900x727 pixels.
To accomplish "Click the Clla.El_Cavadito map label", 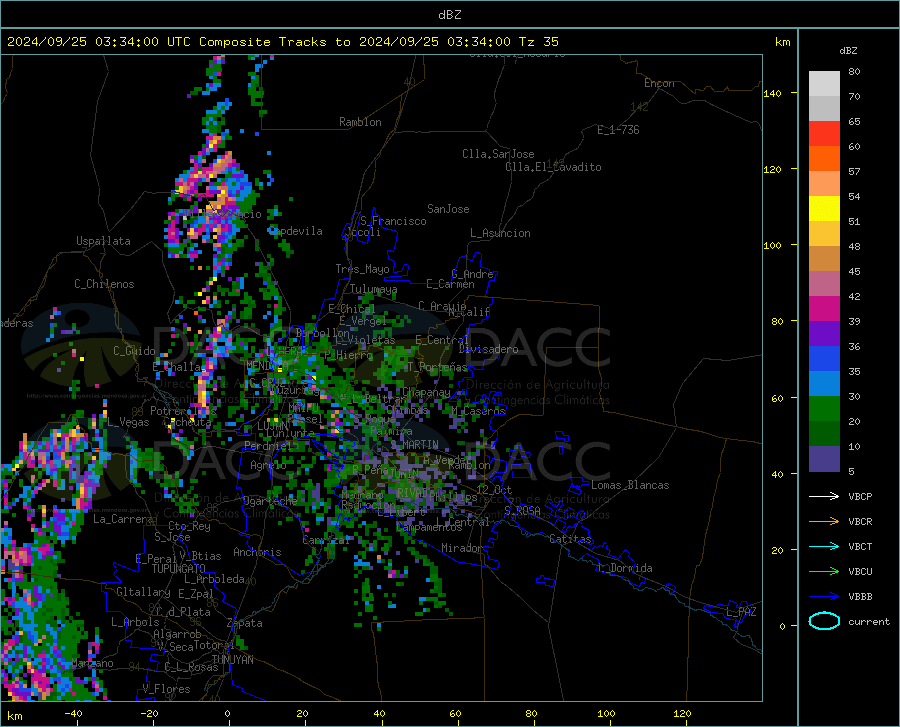I will (553, 167).
